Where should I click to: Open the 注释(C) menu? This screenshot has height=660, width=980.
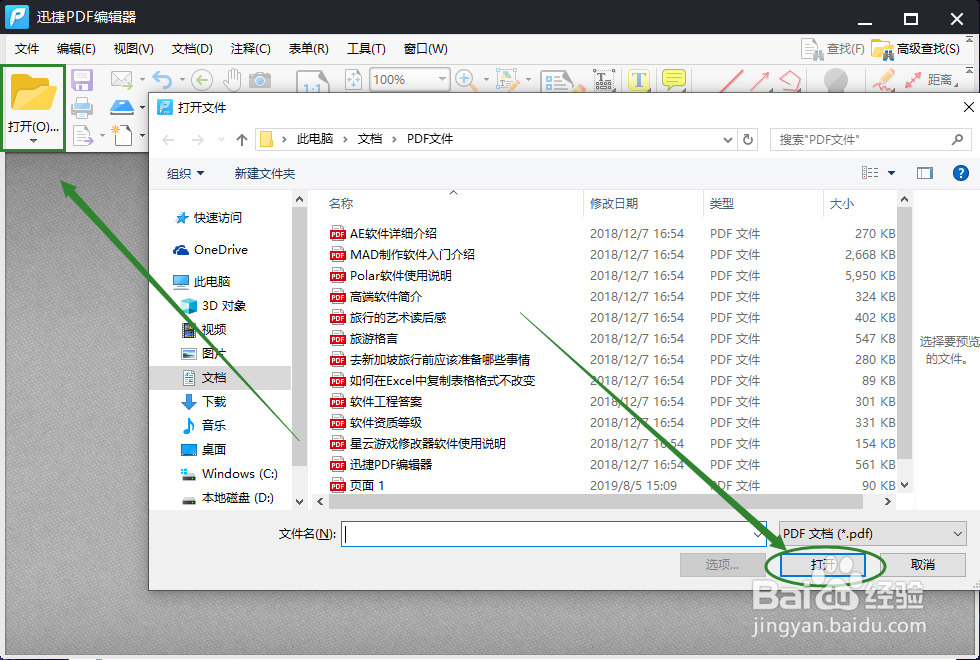(x=251, y=49)
